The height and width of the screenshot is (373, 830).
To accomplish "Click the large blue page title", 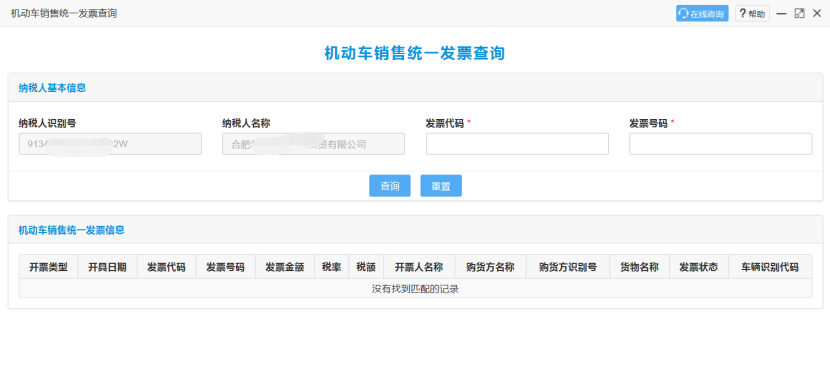I will pyautogui.click(x=414, y=53).
